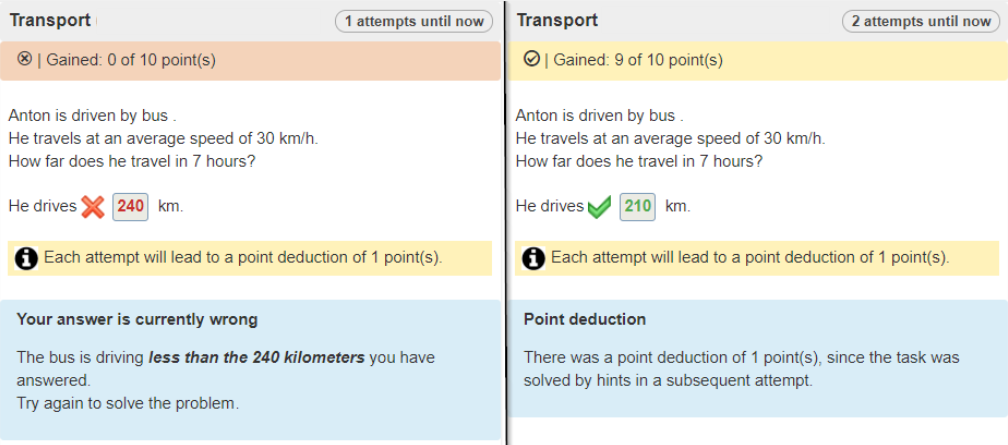This screenshot has width=1008, height=445.
Task: Click the '2 attempts until now' badge
Action: [921, 21]
